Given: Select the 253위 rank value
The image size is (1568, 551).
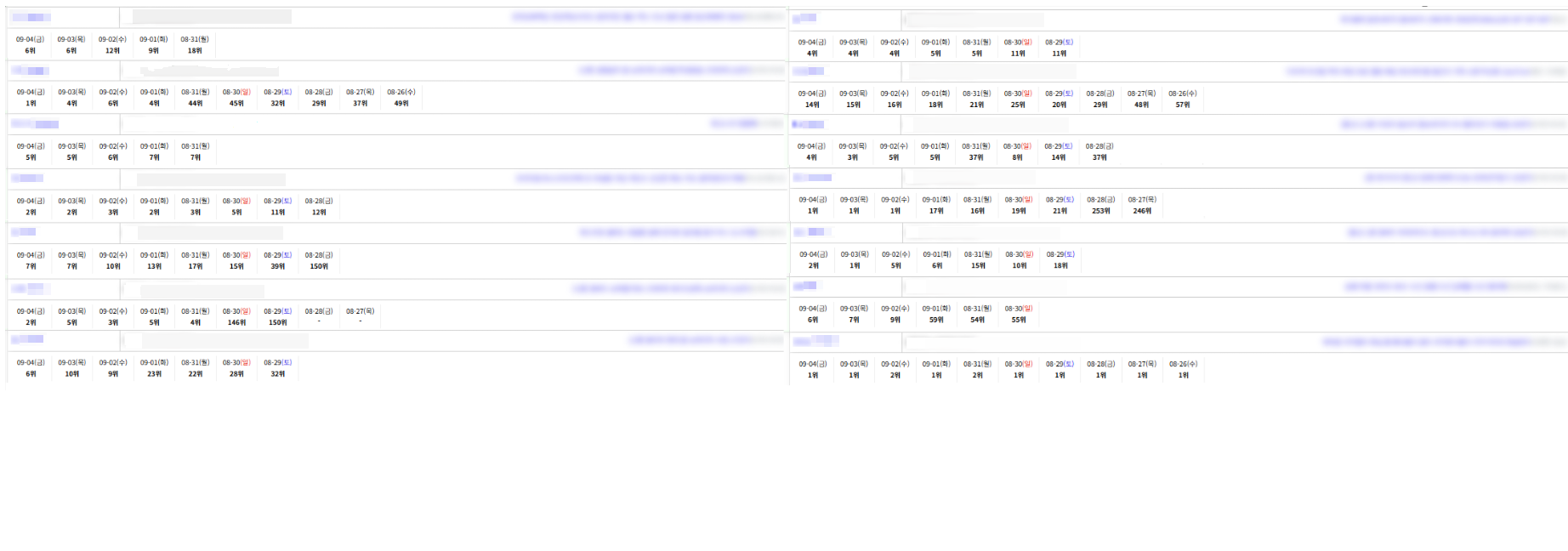Looking at the screenshot, I should click(x=1101, y=211).
